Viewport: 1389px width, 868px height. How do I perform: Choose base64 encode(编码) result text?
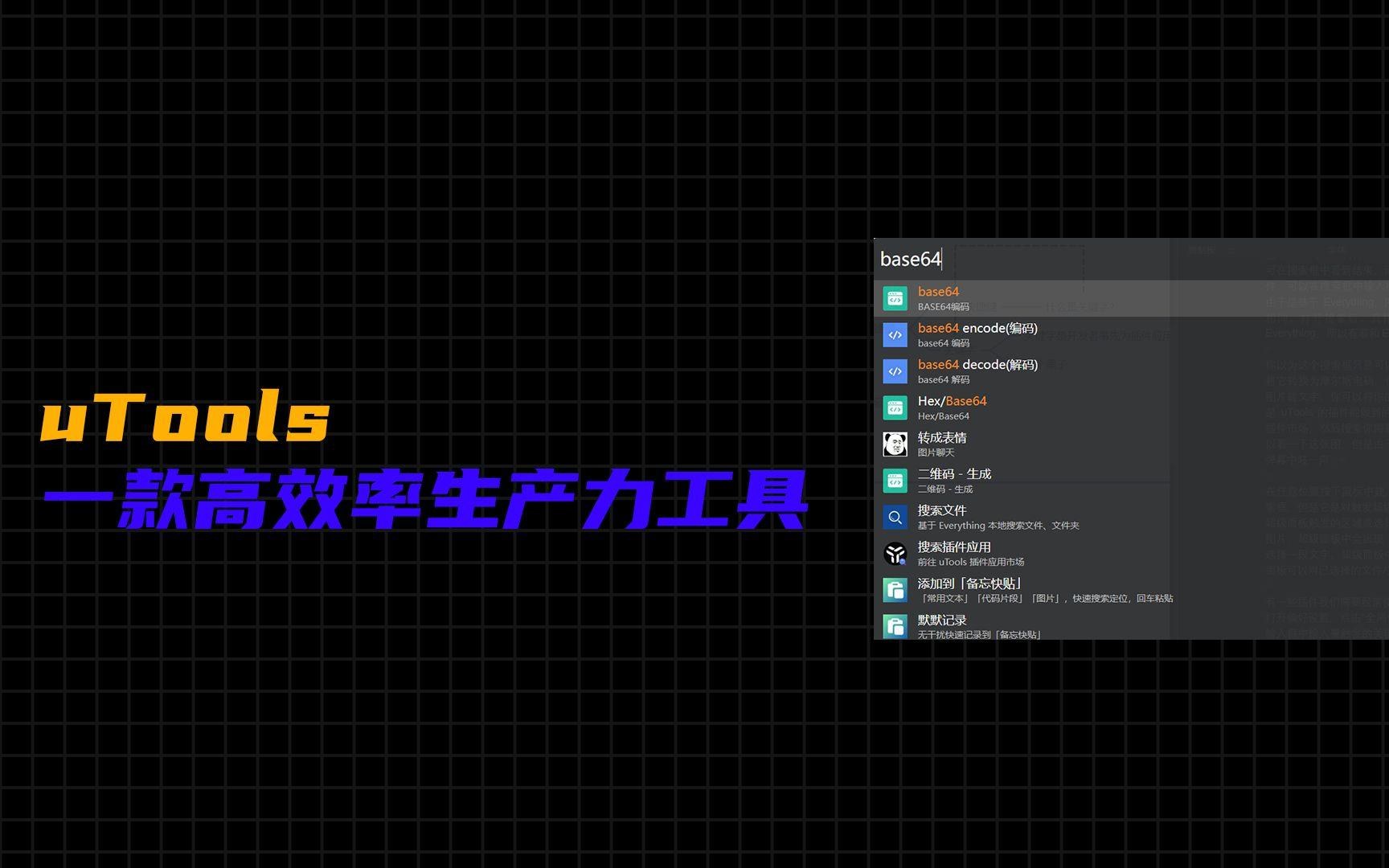click(x=977, y=328)
